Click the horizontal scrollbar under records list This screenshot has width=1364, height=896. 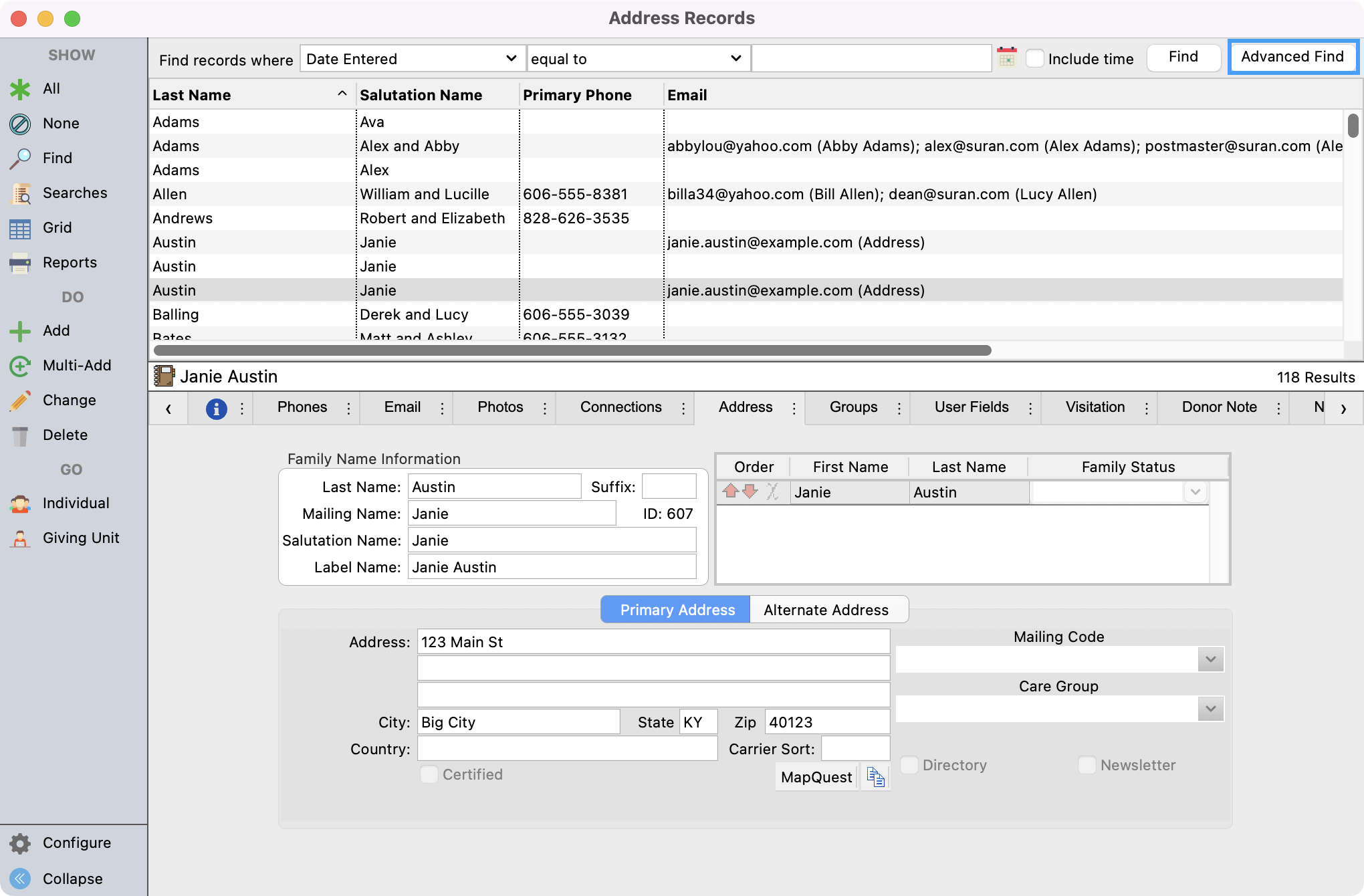coord(572,350)
